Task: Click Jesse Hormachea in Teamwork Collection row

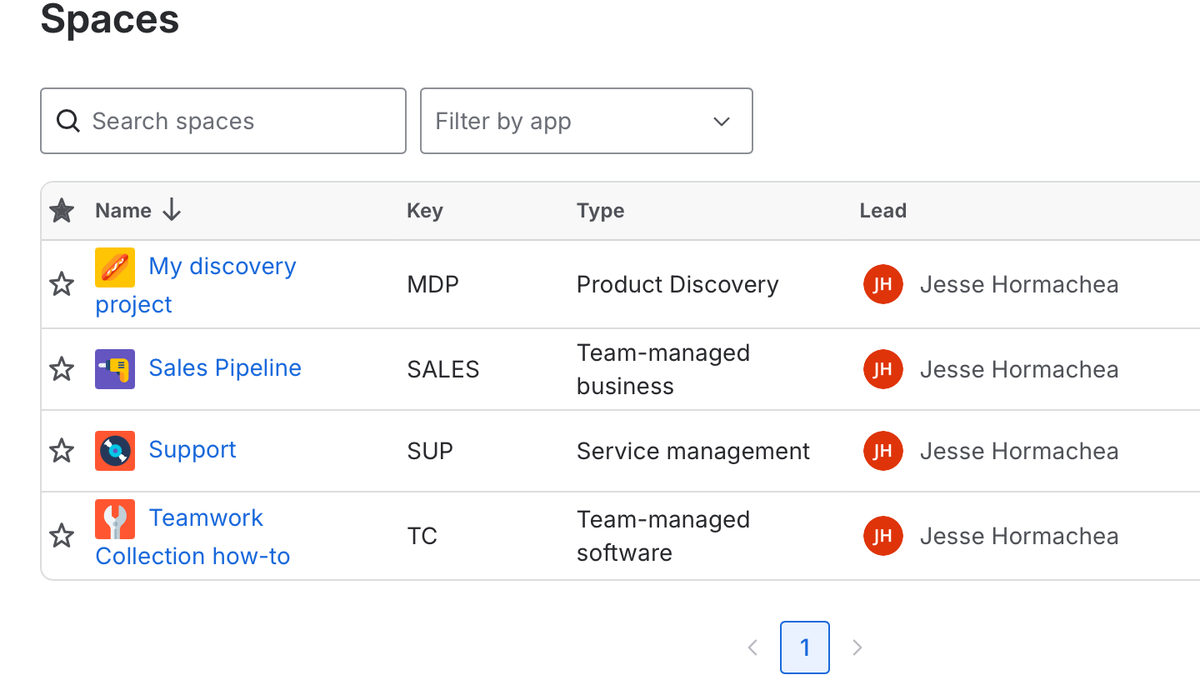Action: [1019, 536]
